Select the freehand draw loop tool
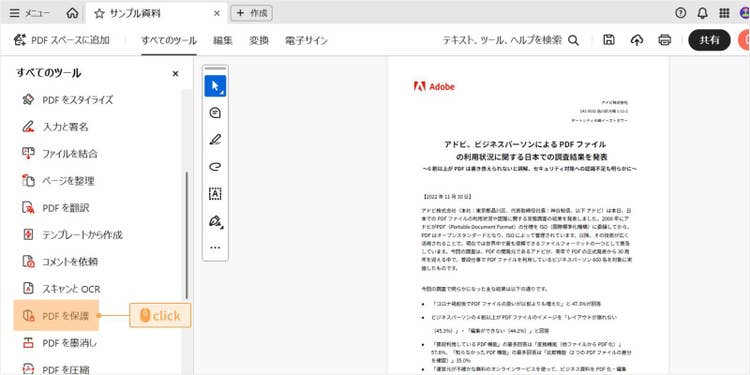 (215, 166)
